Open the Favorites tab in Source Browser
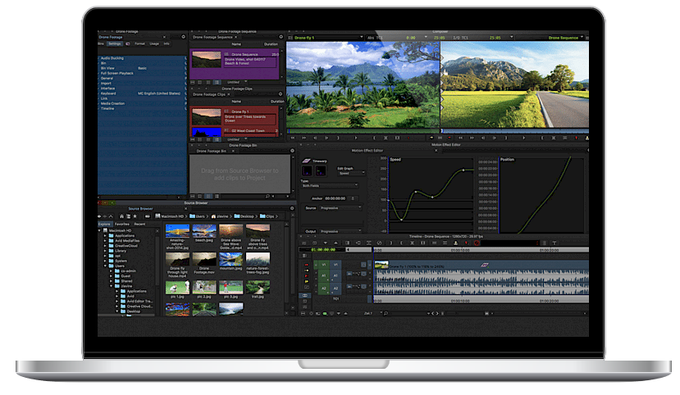680x395 pixels. (x=122, y=224)
